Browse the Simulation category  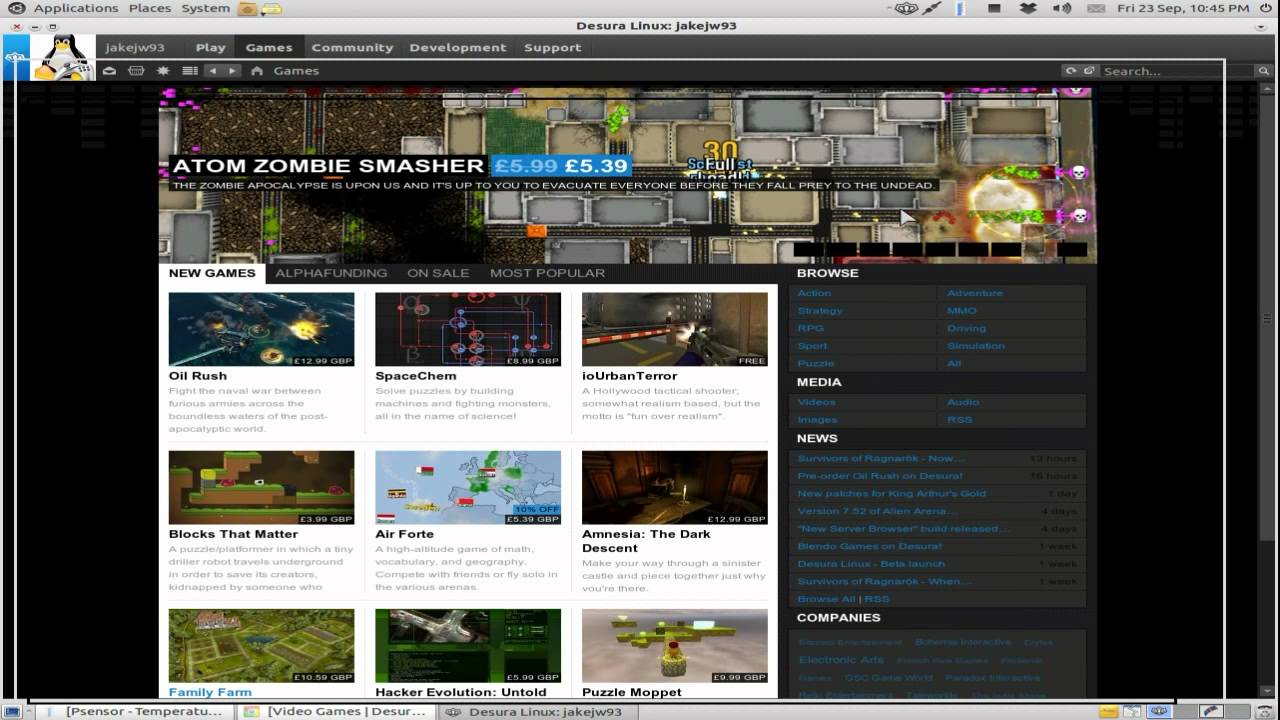click(976, 346)
